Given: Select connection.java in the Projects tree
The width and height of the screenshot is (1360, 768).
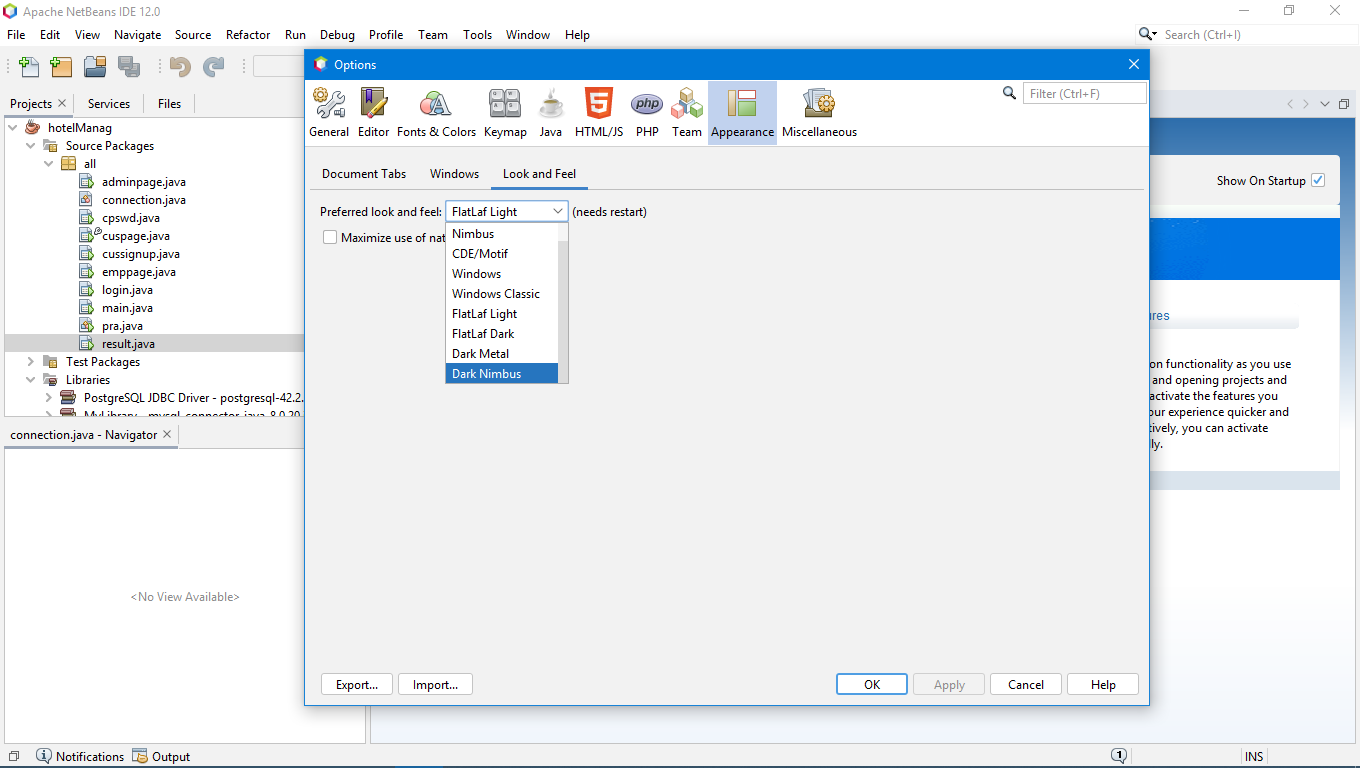Looking at the screenshot, I should tap(144, 200).
